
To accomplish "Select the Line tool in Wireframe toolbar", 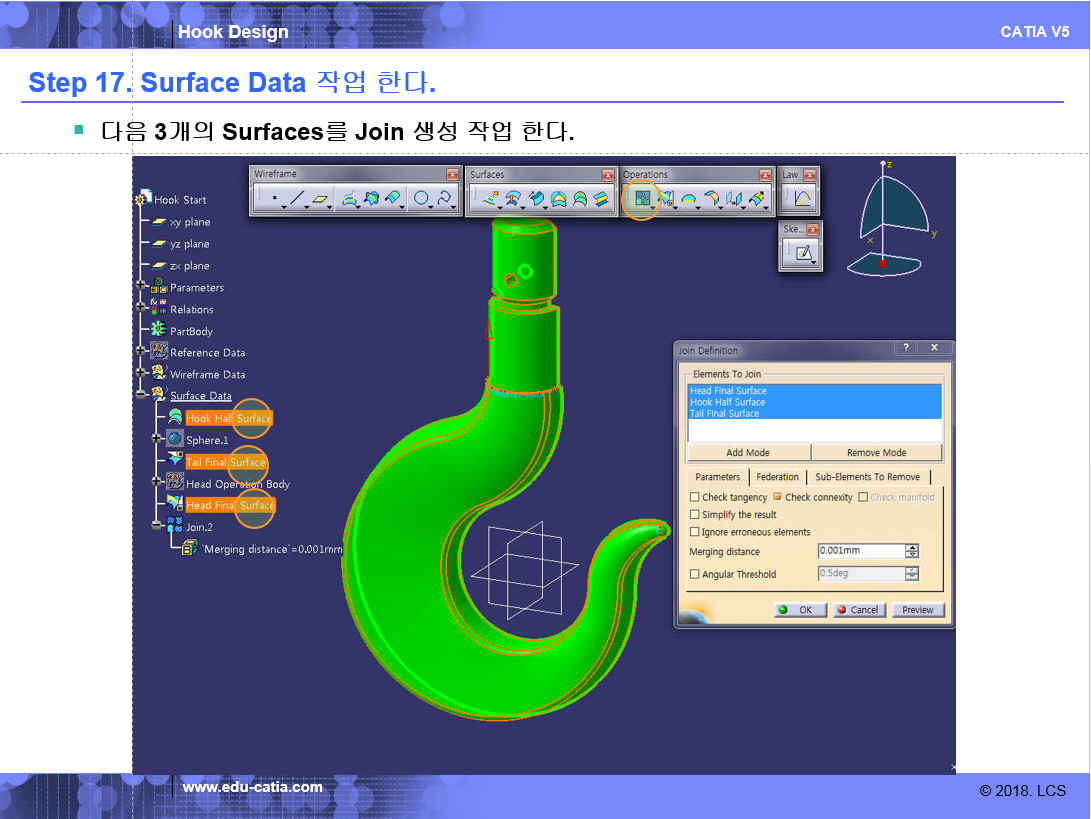I will click(x=297, y=199).
